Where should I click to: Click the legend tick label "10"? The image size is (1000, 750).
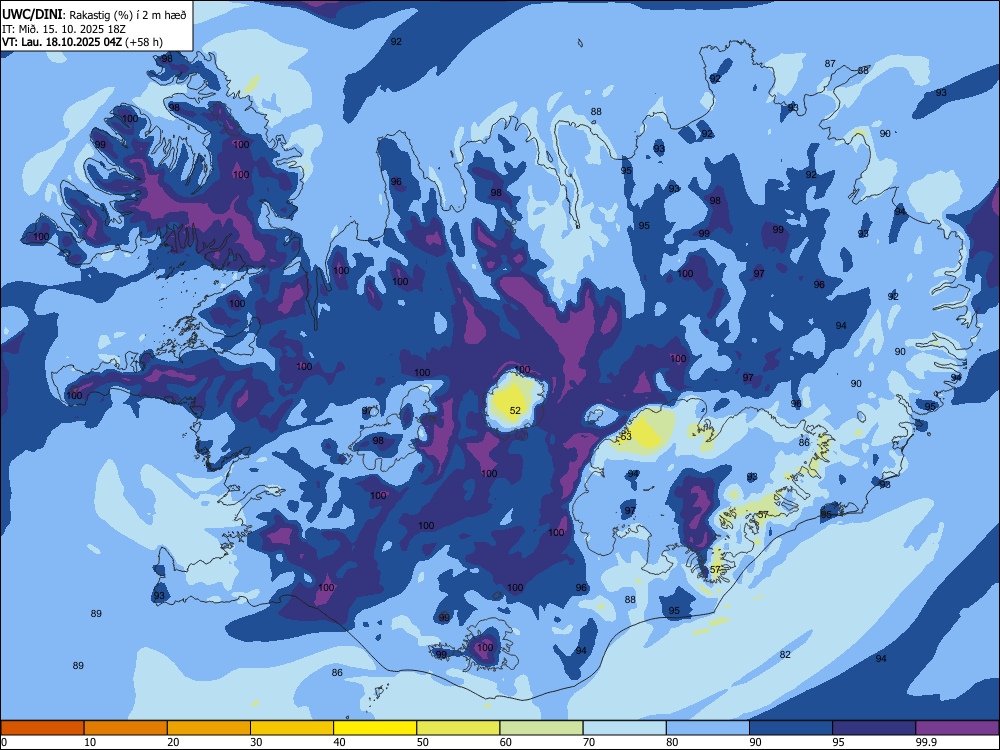(90, 742)
